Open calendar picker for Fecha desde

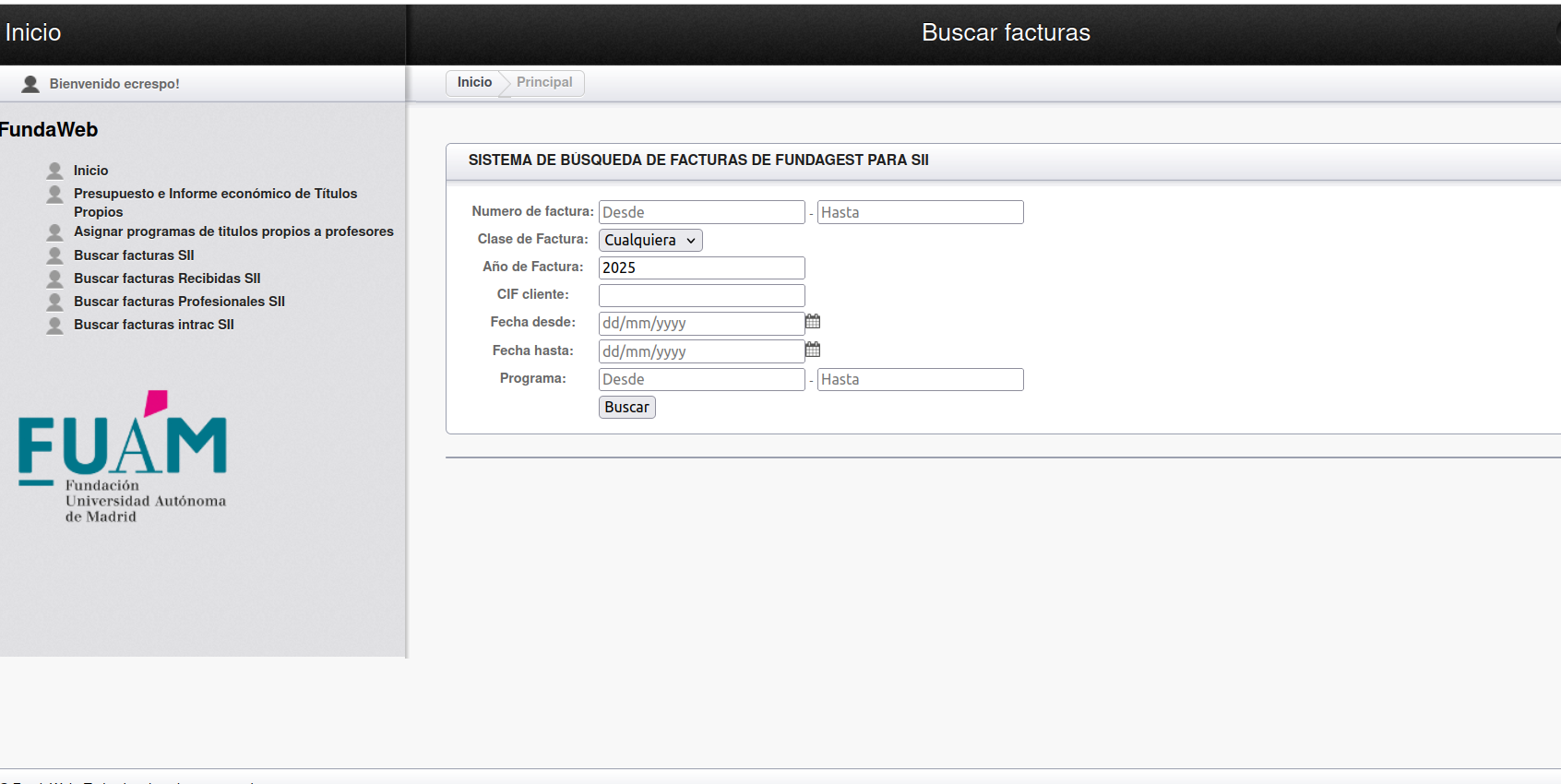pyautogui.click(x=812, y=322)
